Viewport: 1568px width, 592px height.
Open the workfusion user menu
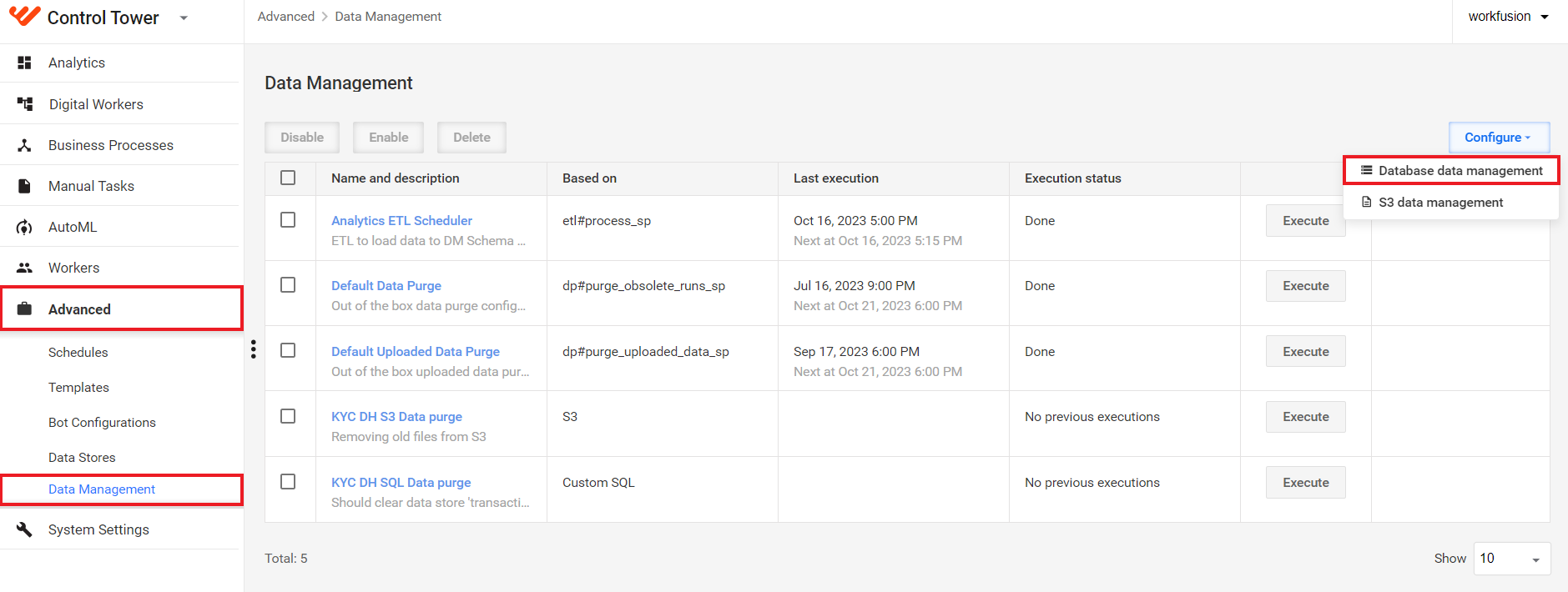(x=1509, y=17)
